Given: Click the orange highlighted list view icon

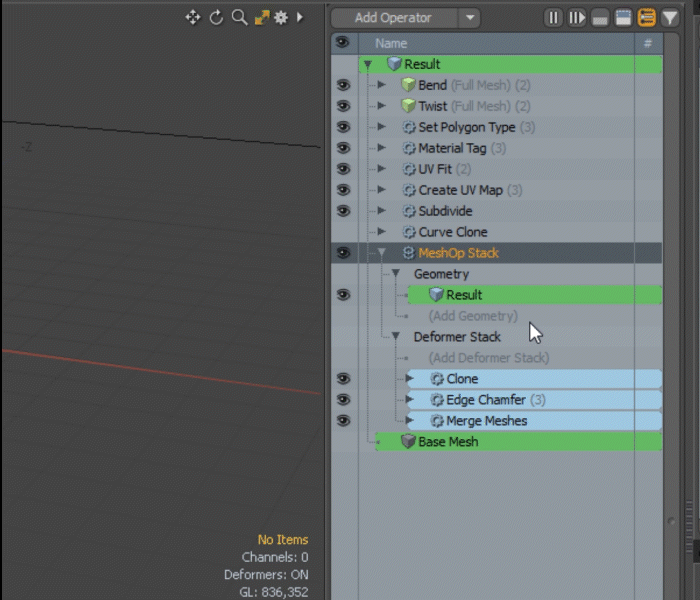Looking at the screenshot, I should click(x=647, y=18).
